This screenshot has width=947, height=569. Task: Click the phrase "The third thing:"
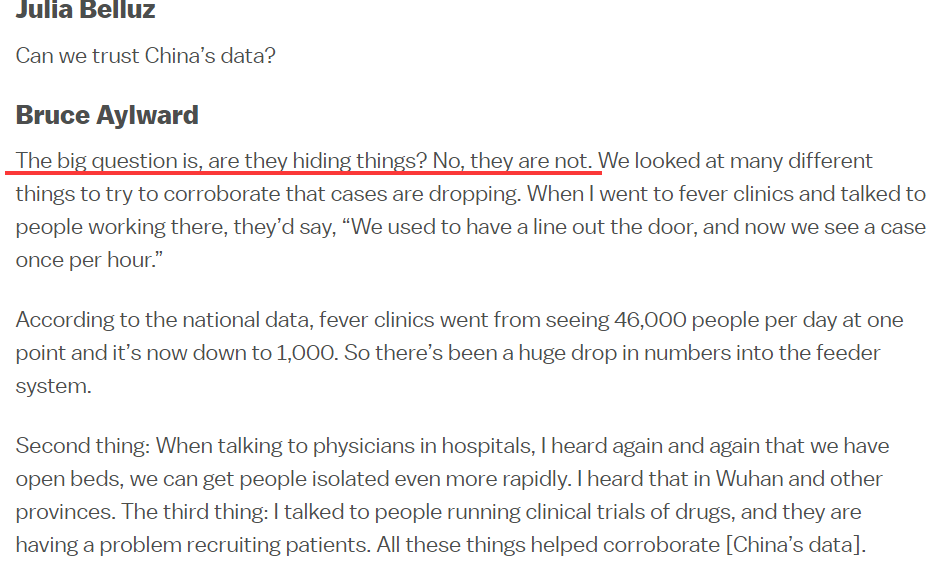[193, 511]
